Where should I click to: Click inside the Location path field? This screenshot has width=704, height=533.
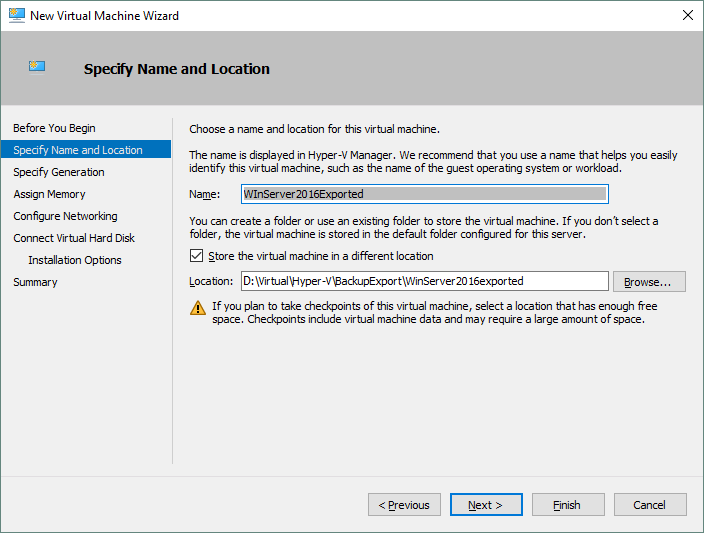coord(424,281)
